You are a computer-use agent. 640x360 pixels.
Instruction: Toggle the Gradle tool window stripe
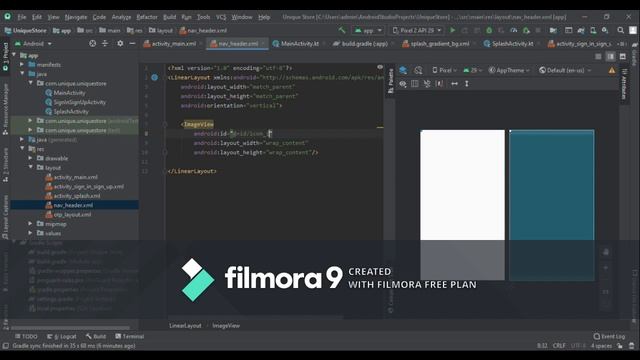point(635,55)
